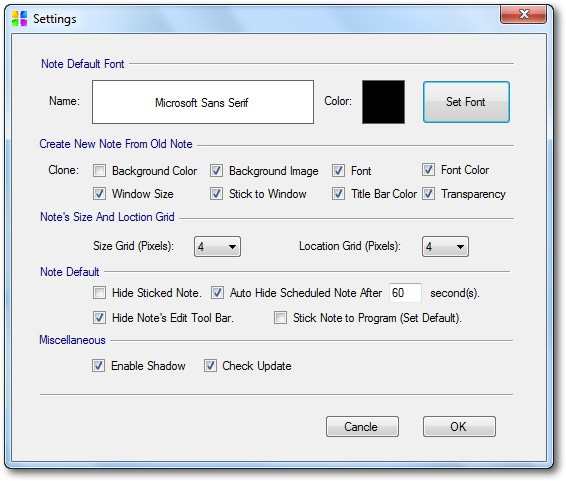Click the 'Note Default Font' section heading
Image resolution: width=566 pixels, height=481 pixels.
[x=83, y=64]
